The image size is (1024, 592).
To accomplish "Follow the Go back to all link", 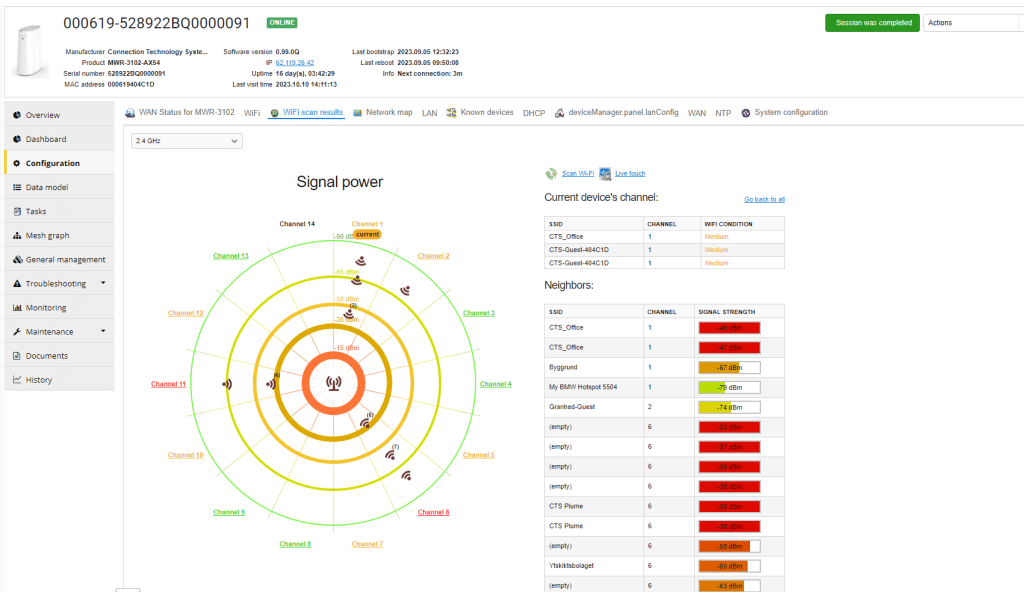I will coord(764,199).
